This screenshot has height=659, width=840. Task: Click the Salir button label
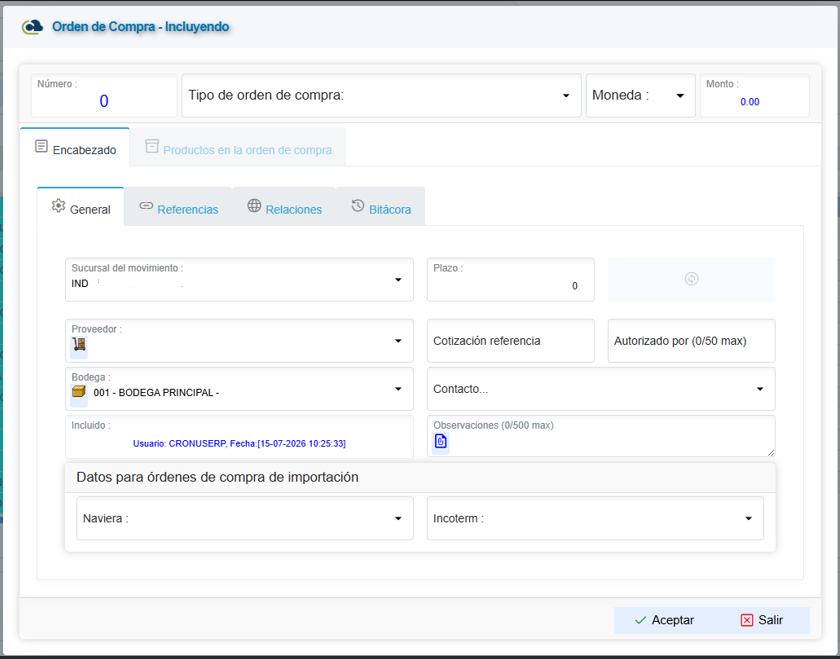click(770, 620)
